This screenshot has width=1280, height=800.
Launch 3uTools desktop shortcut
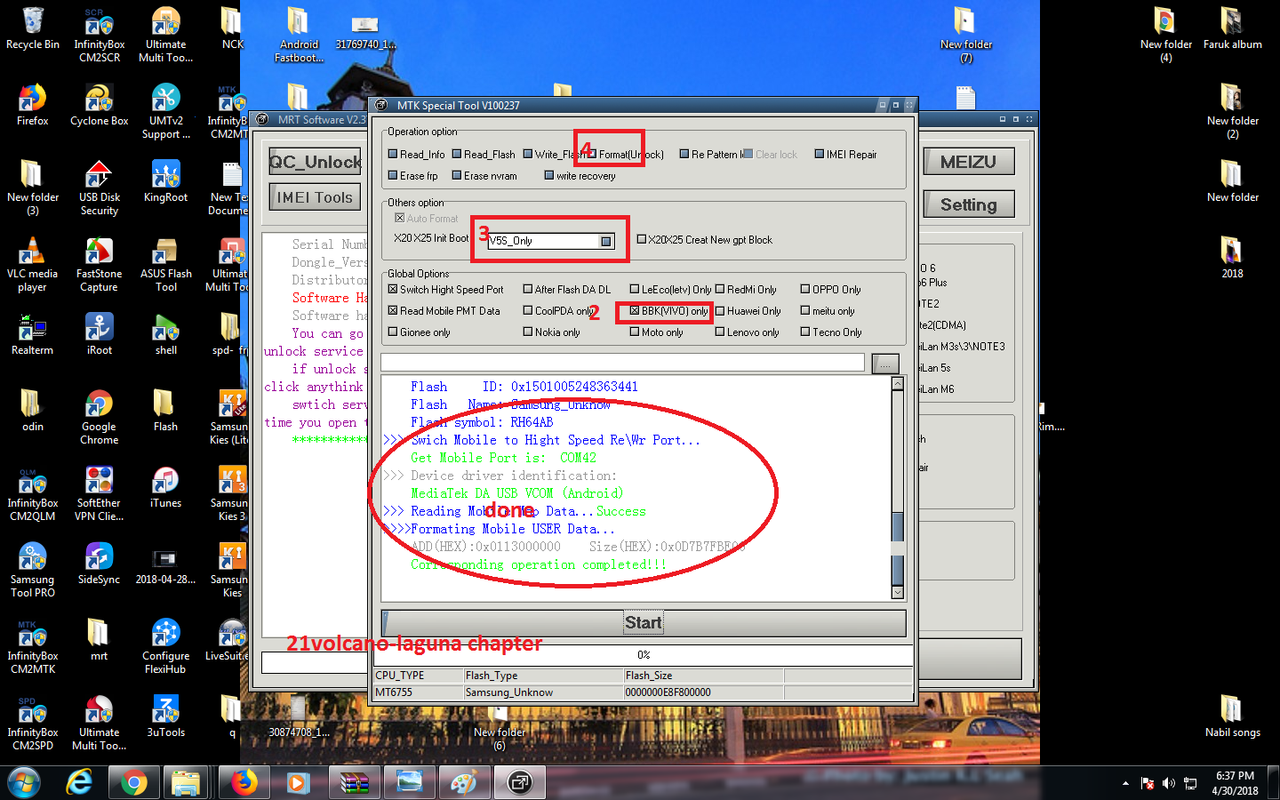coord(166,716)
